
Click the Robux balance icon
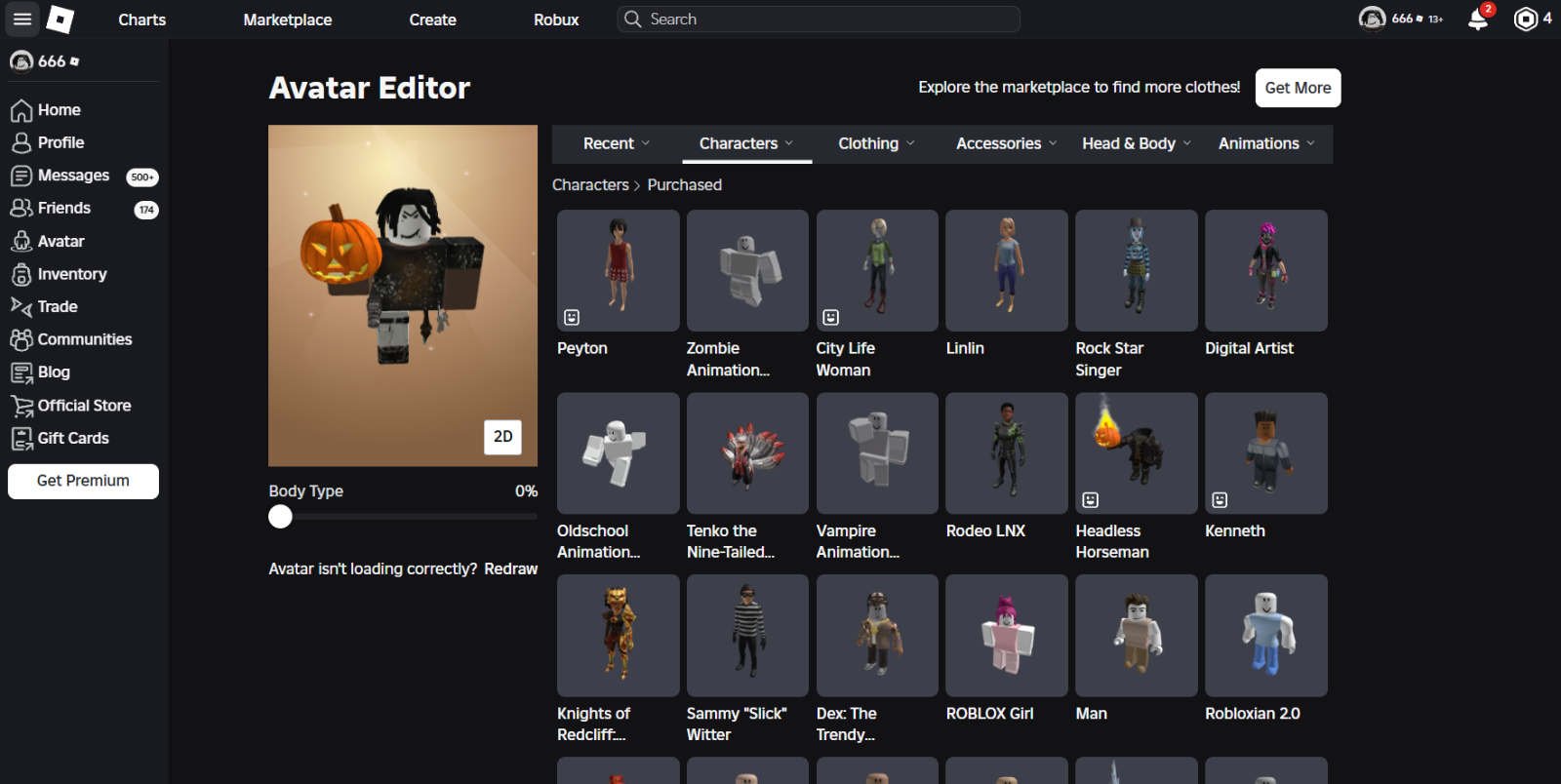click(x=1525, y=20)
